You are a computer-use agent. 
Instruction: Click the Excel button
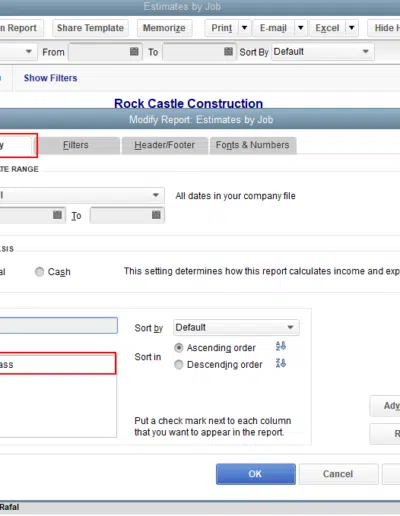pos(328,28)
